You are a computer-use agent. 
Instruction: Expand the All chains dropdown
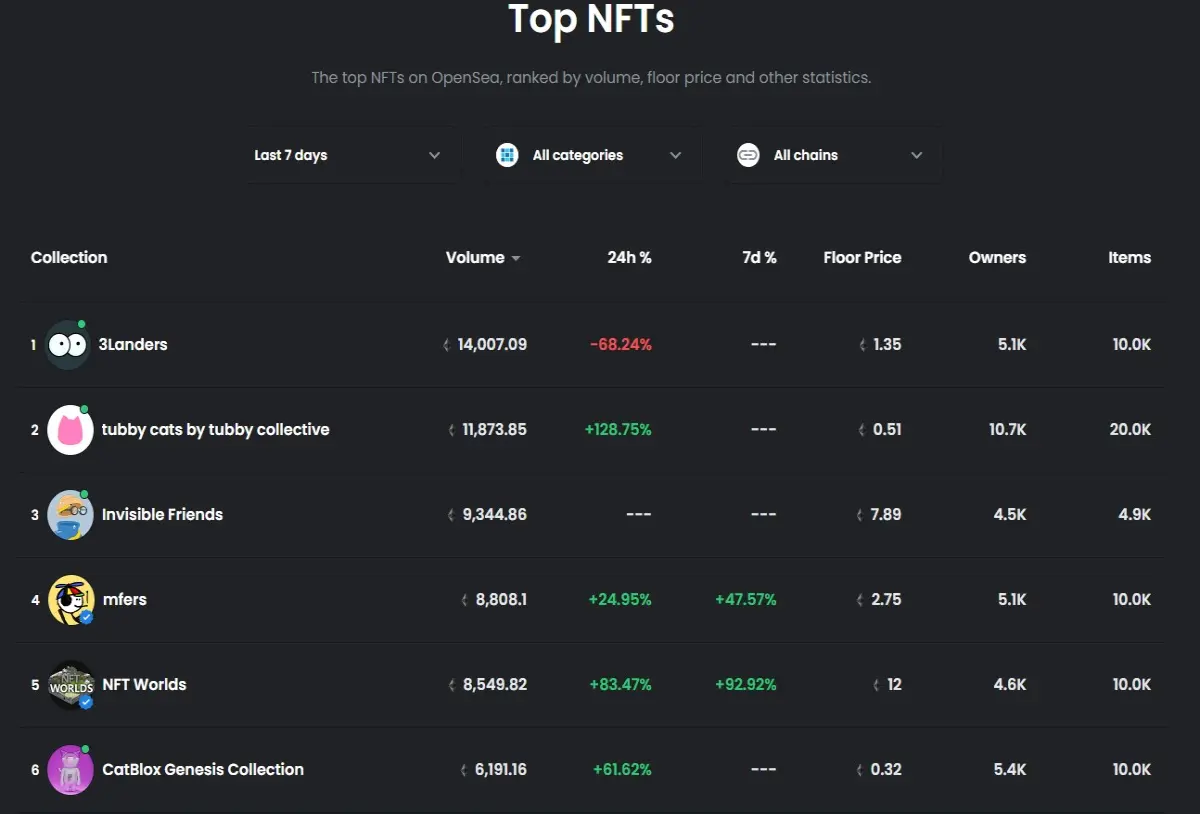tap(832, 155)
